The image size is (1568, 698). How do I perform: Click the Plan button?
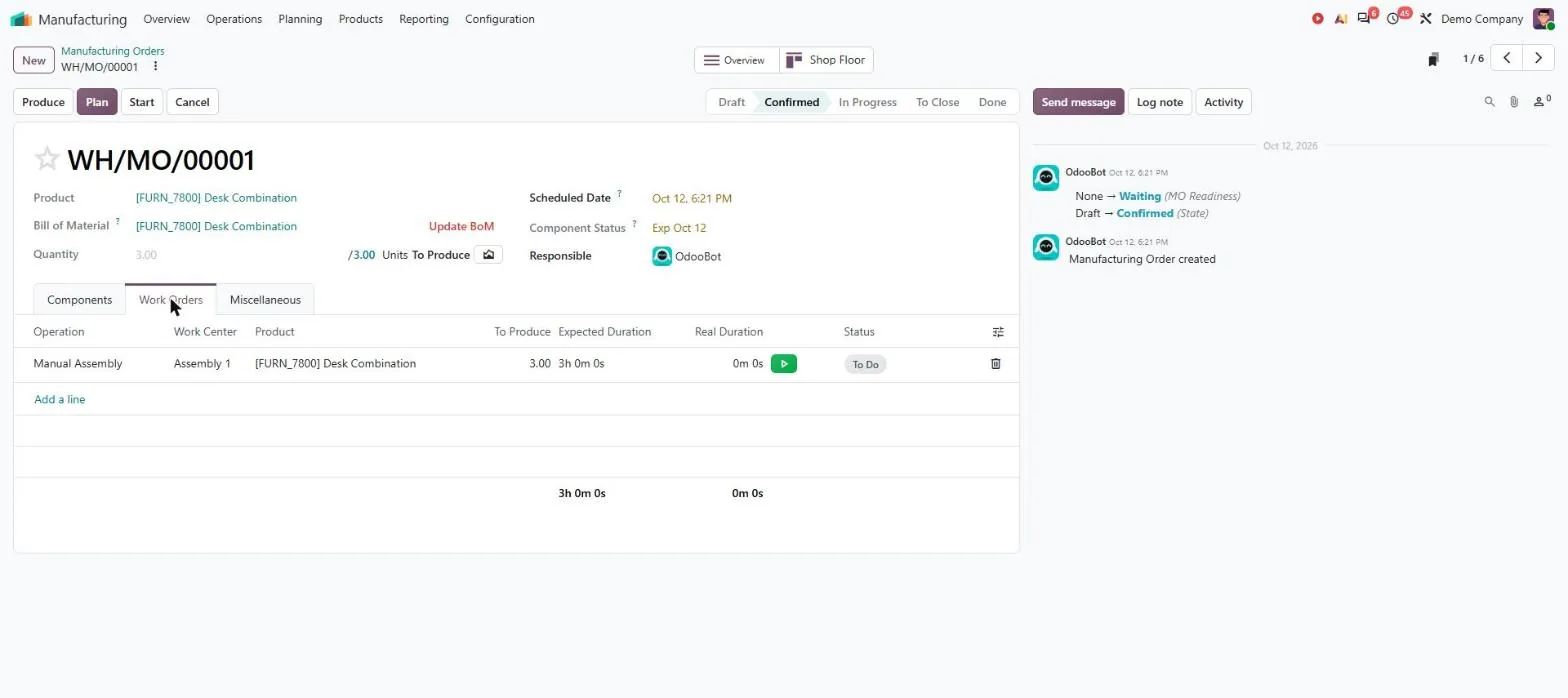coord(97,102)
